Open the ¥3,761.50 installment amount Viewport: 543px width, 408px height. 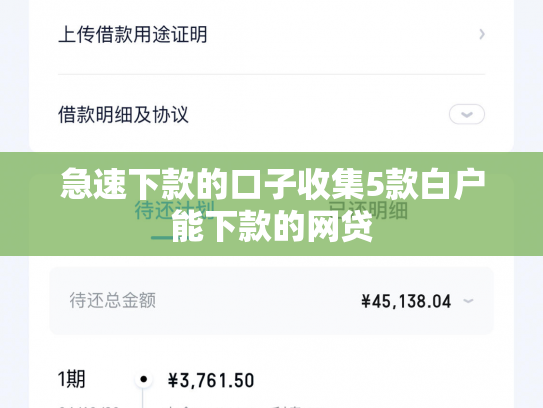tap(211, 380)
